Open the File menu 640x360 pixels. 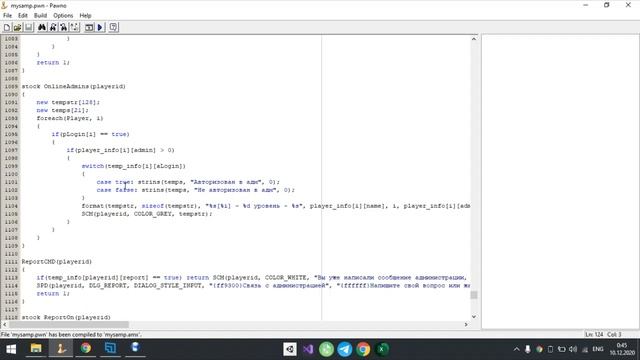pyautogui.click(x=7, y=16)
